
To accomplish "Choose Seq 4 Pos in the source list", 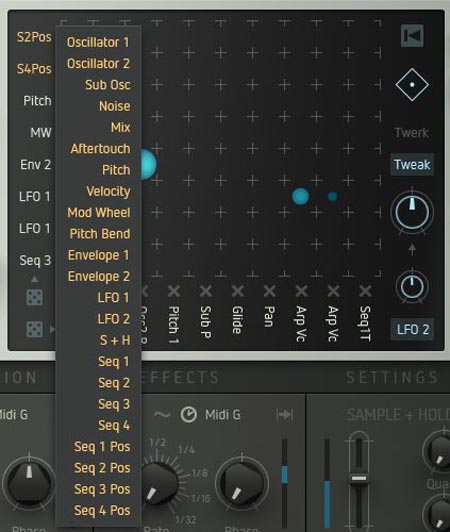I will [x=102, y=510].
